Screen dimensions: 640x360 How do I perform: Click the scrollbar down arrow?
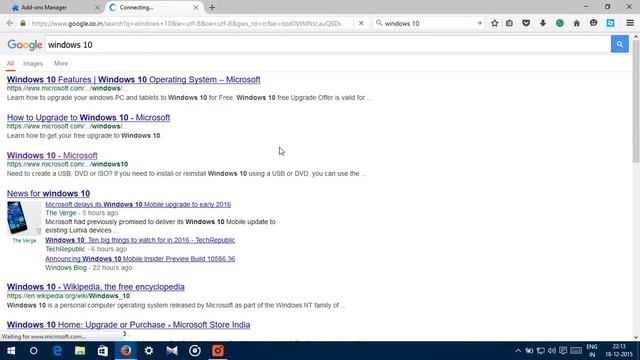point(636,337)
